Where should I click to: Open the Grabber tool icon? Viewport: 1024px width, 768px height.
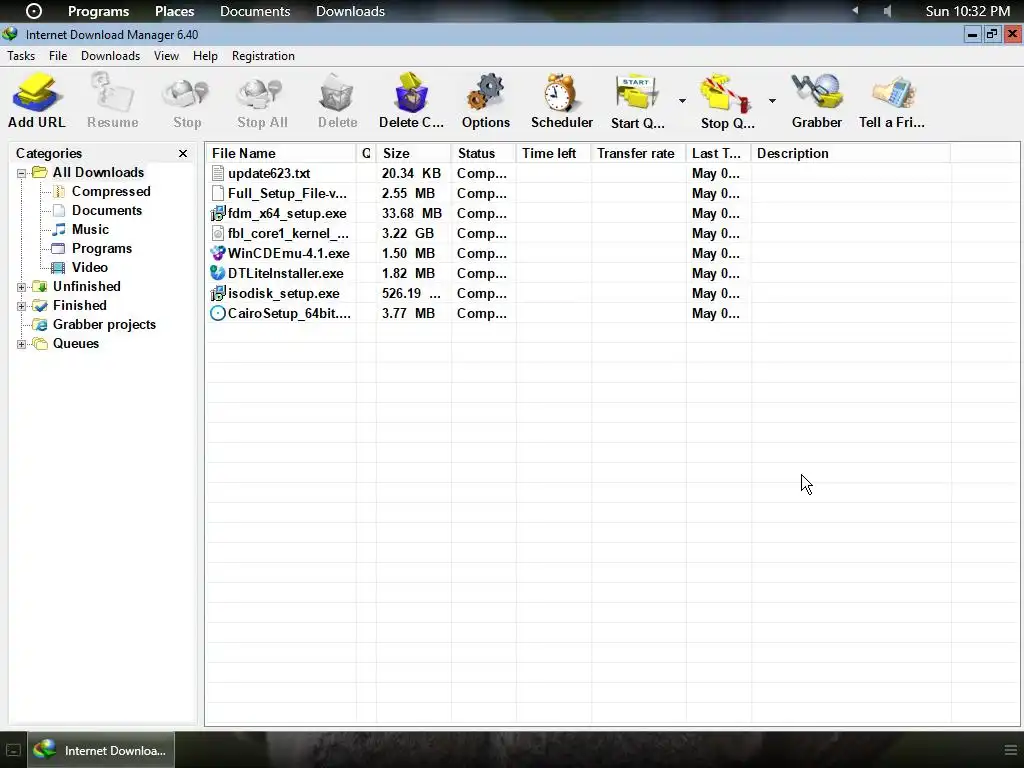point(816,92)
